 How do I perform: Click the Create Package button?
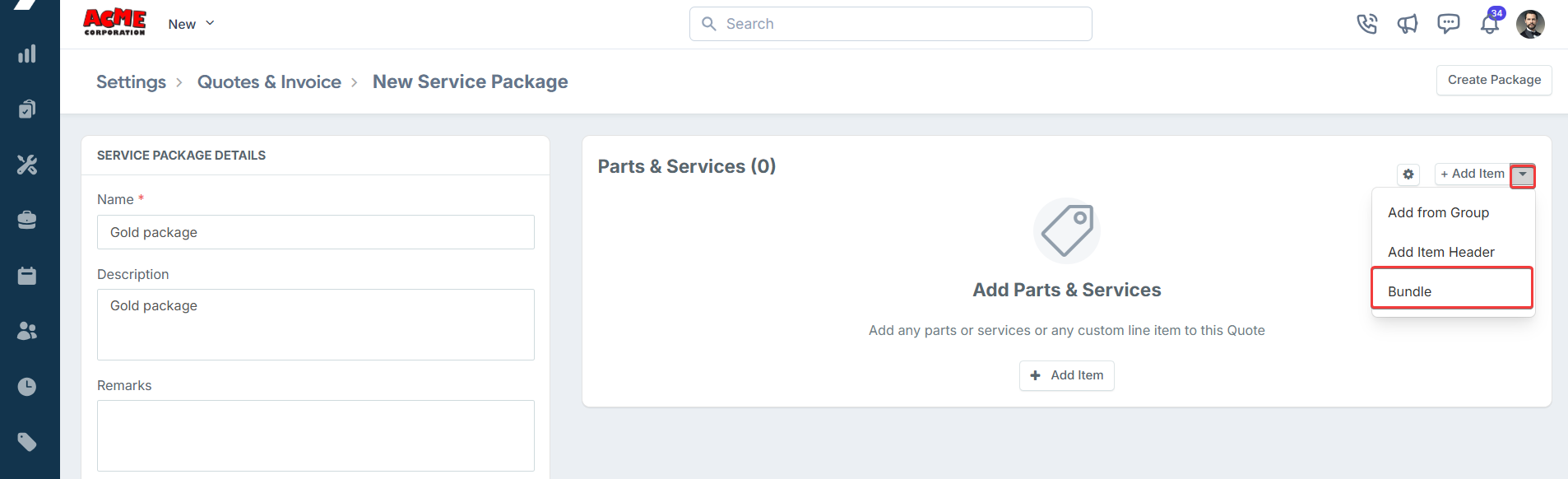pyautogui.click(x=1494, y=80)
